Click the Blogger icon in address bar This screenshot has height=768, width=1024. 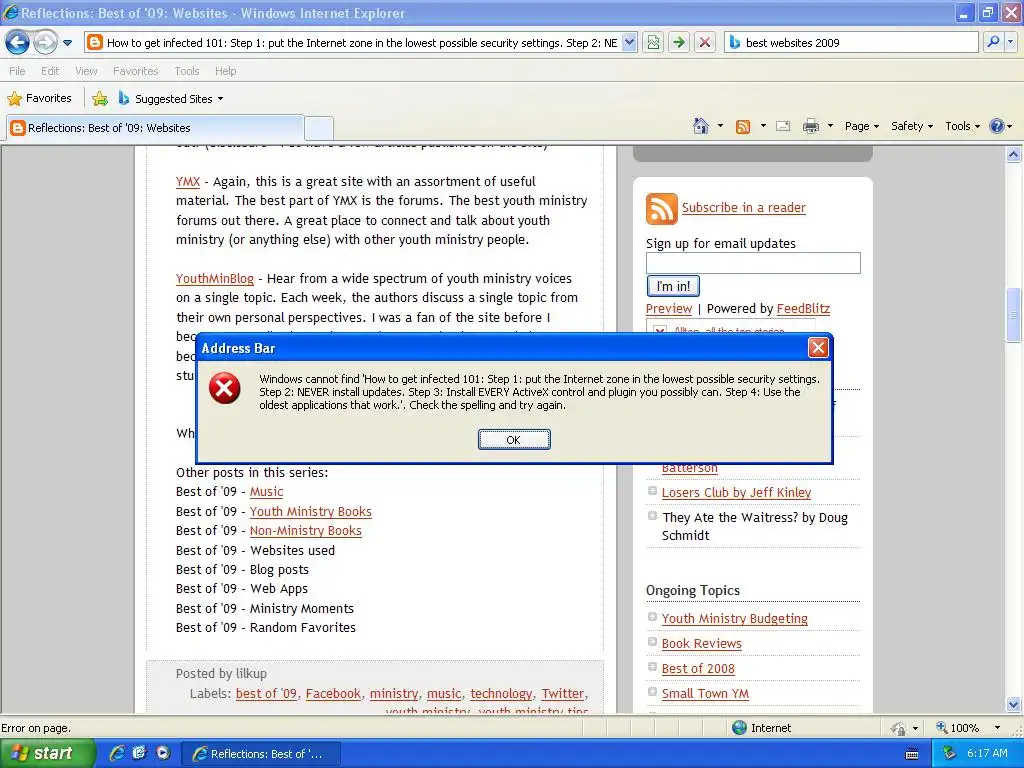tap(95, 43)
